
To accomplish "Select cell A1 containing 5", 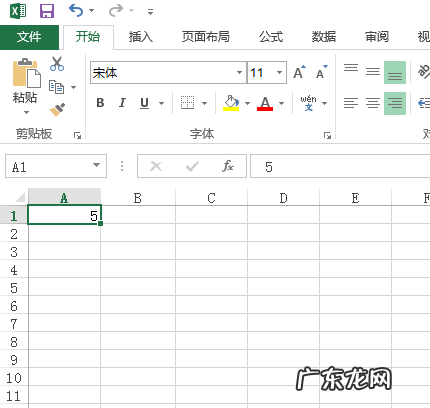I will coord(64,215).
